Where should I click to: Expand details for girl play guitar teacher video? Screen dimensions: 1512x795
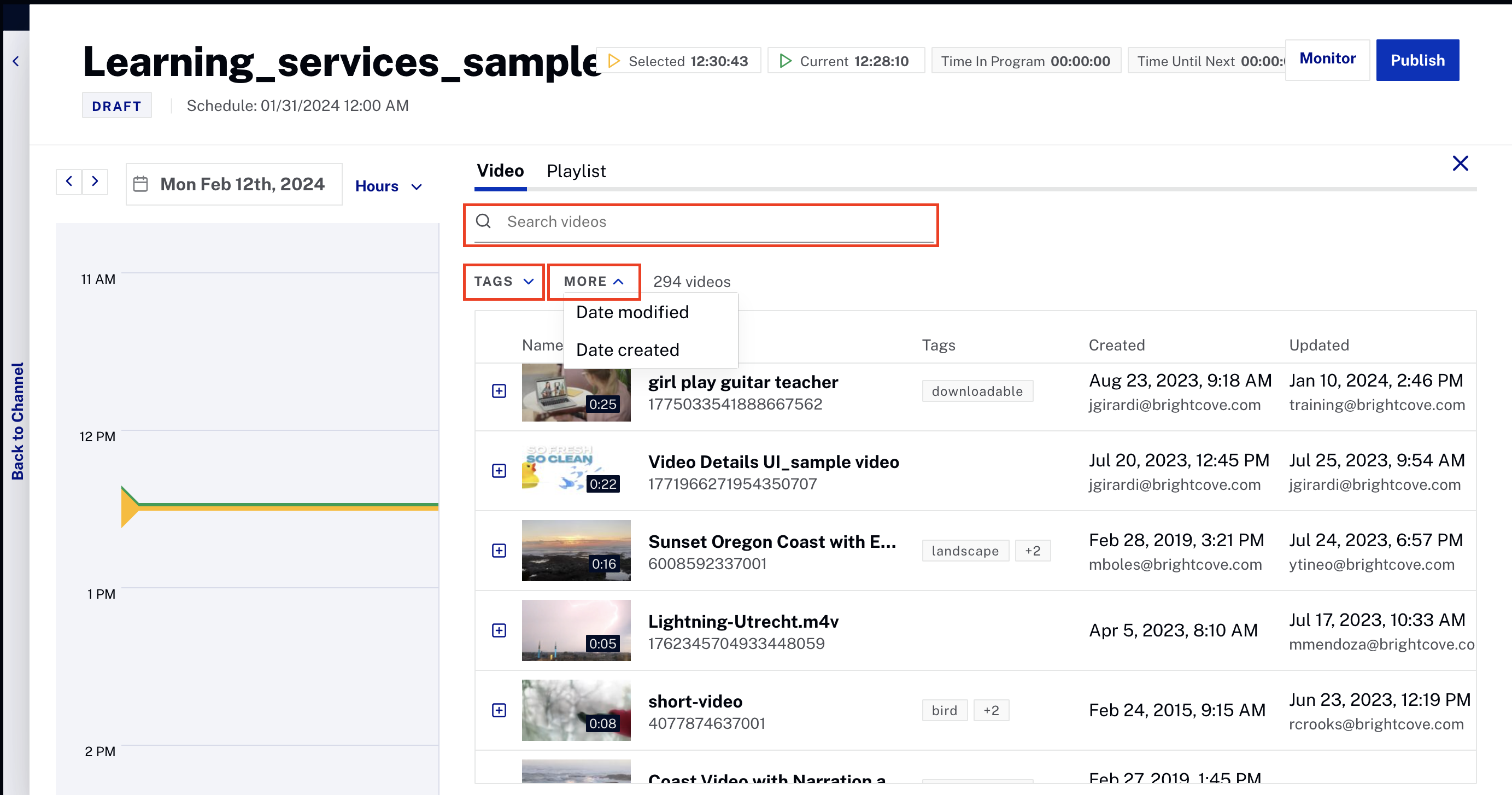(499, 390)
